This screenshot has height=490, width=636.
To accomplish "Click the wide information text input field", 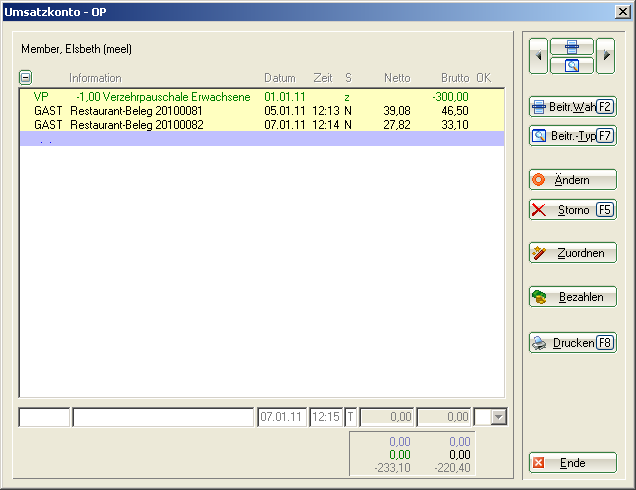I will [163, 417].
